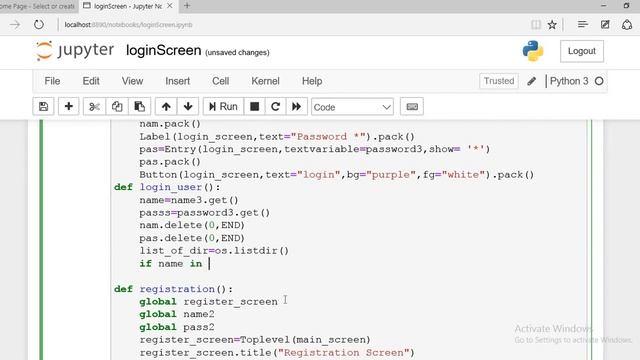Click the def registration line
This screenshot has width=640, height=360.
pos(173,289)
